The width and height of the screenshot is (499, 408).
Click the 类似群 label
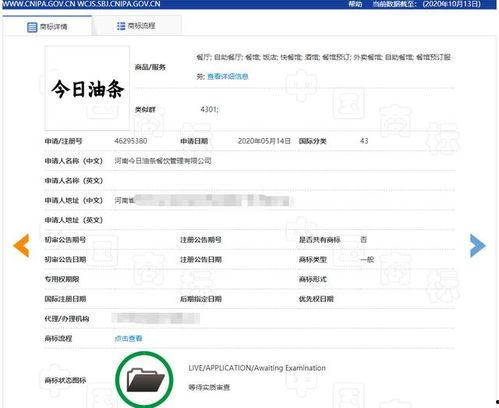(x=145, y=109)
